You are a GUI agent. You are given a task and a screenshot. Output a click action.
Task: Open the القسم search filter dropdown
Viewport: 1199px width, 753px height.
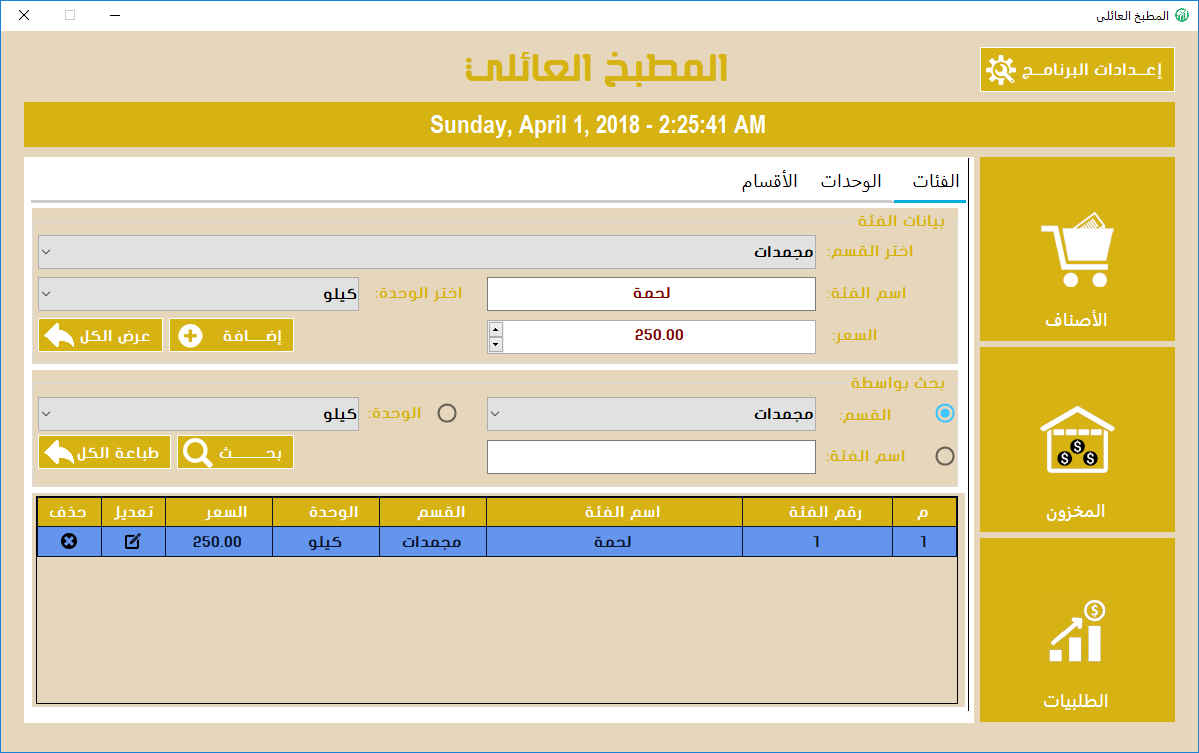tap(651, 414)
